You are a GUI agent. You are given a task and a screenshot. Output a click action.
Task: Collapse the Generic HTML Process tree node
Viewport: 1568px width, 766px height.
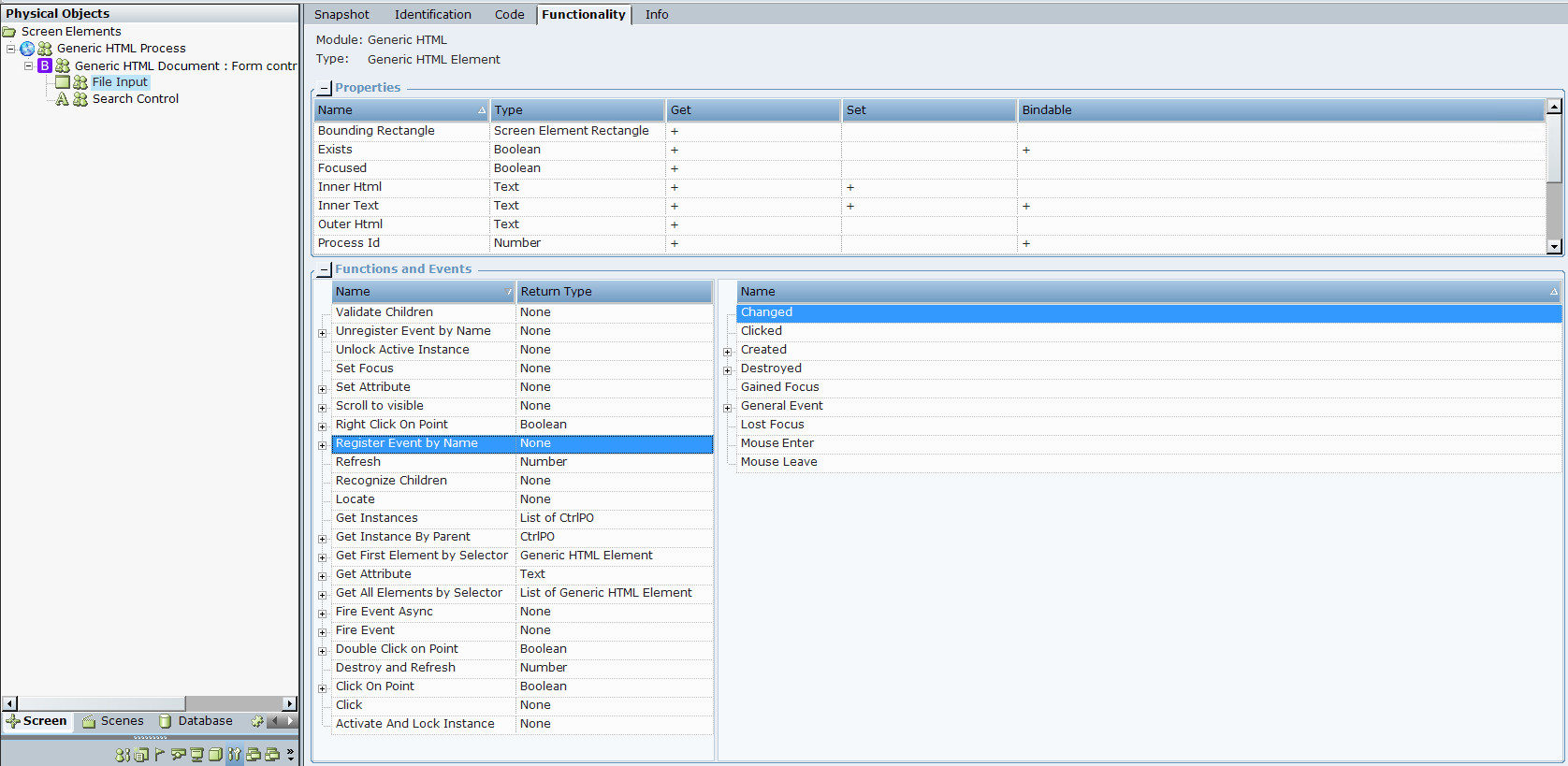[x=11, y=49]
